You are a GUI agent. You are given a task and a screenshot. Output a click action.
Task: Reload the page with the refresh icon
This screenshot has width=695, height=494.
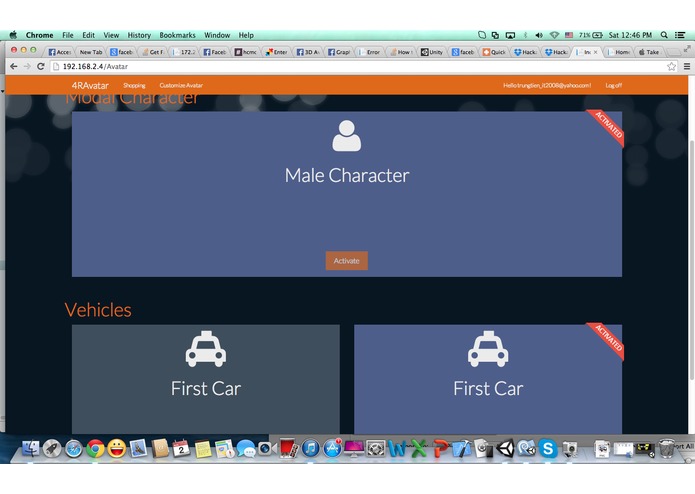[40, 66]
